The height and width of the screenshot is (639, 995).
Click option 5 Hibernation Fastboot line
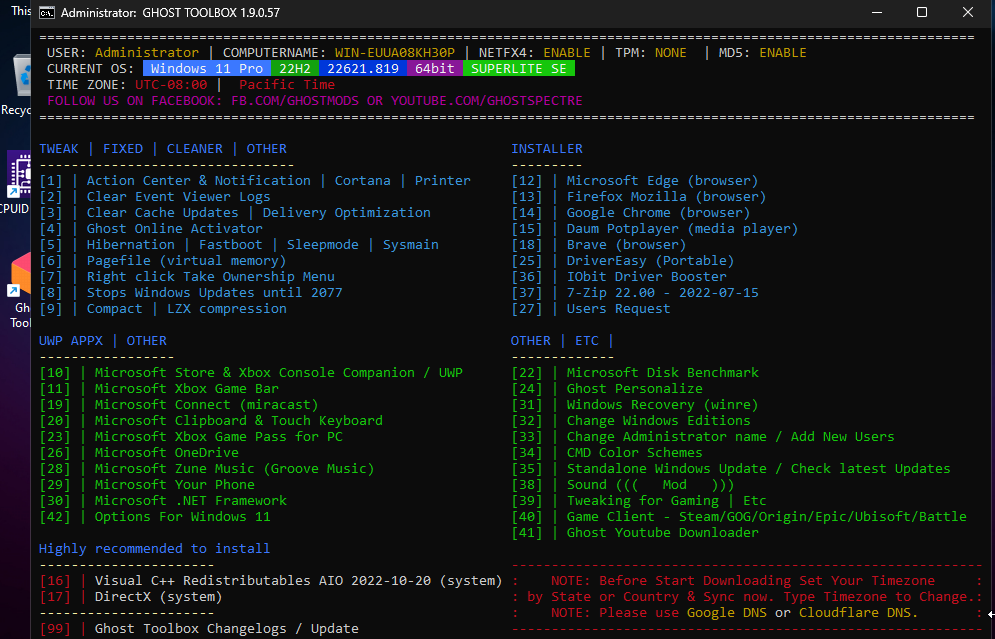point(239,245)
